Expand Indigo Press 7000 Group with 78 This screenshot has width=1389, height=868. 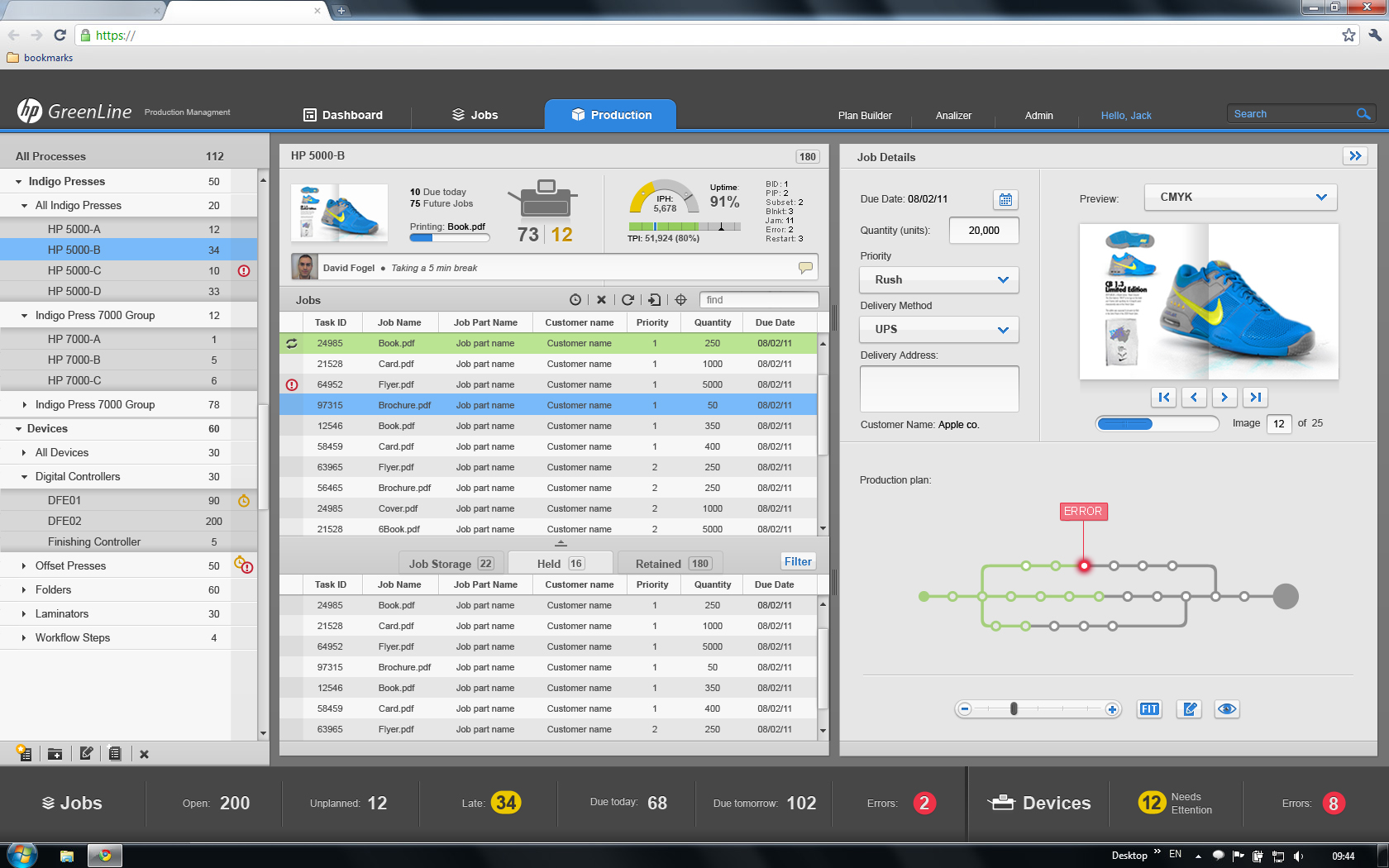25,405
